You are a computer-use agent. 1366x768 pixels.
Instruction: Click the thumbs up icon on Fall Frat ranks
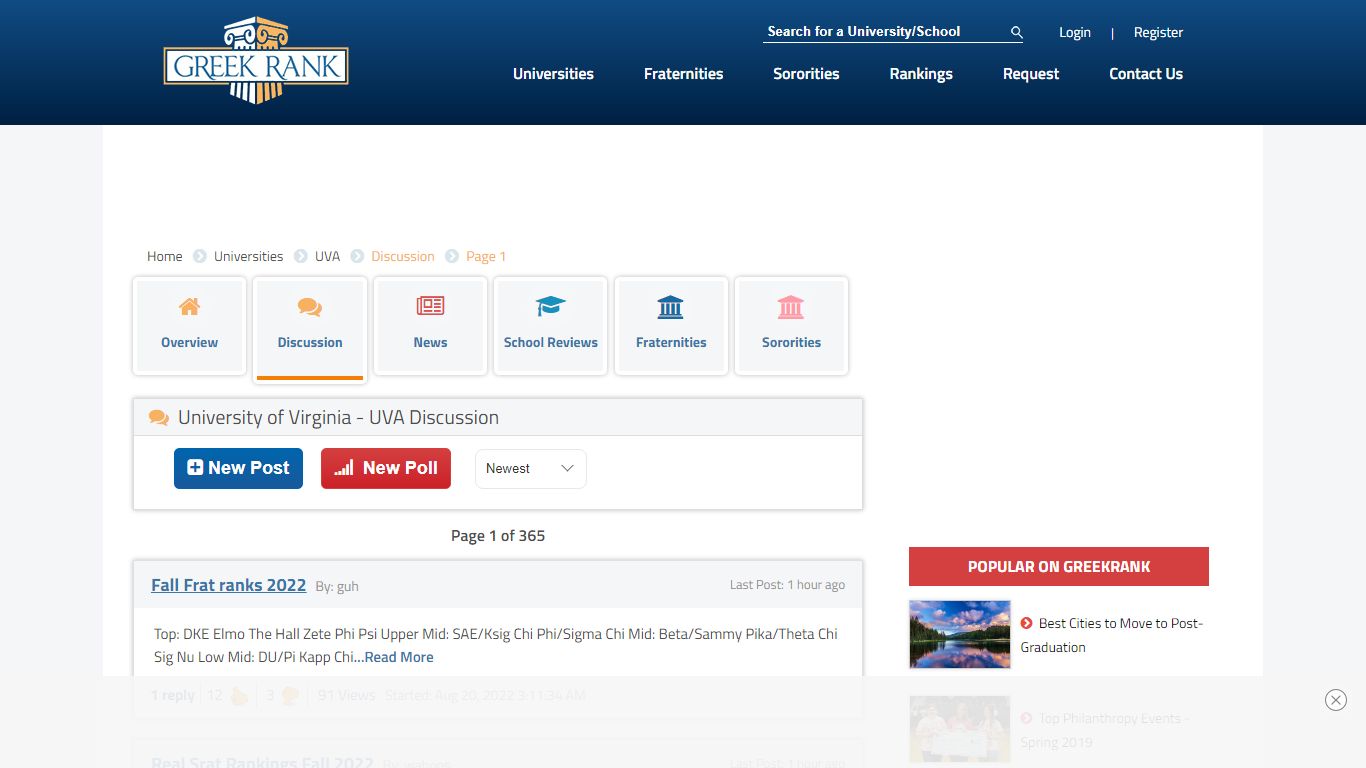[x=239, y=695]
